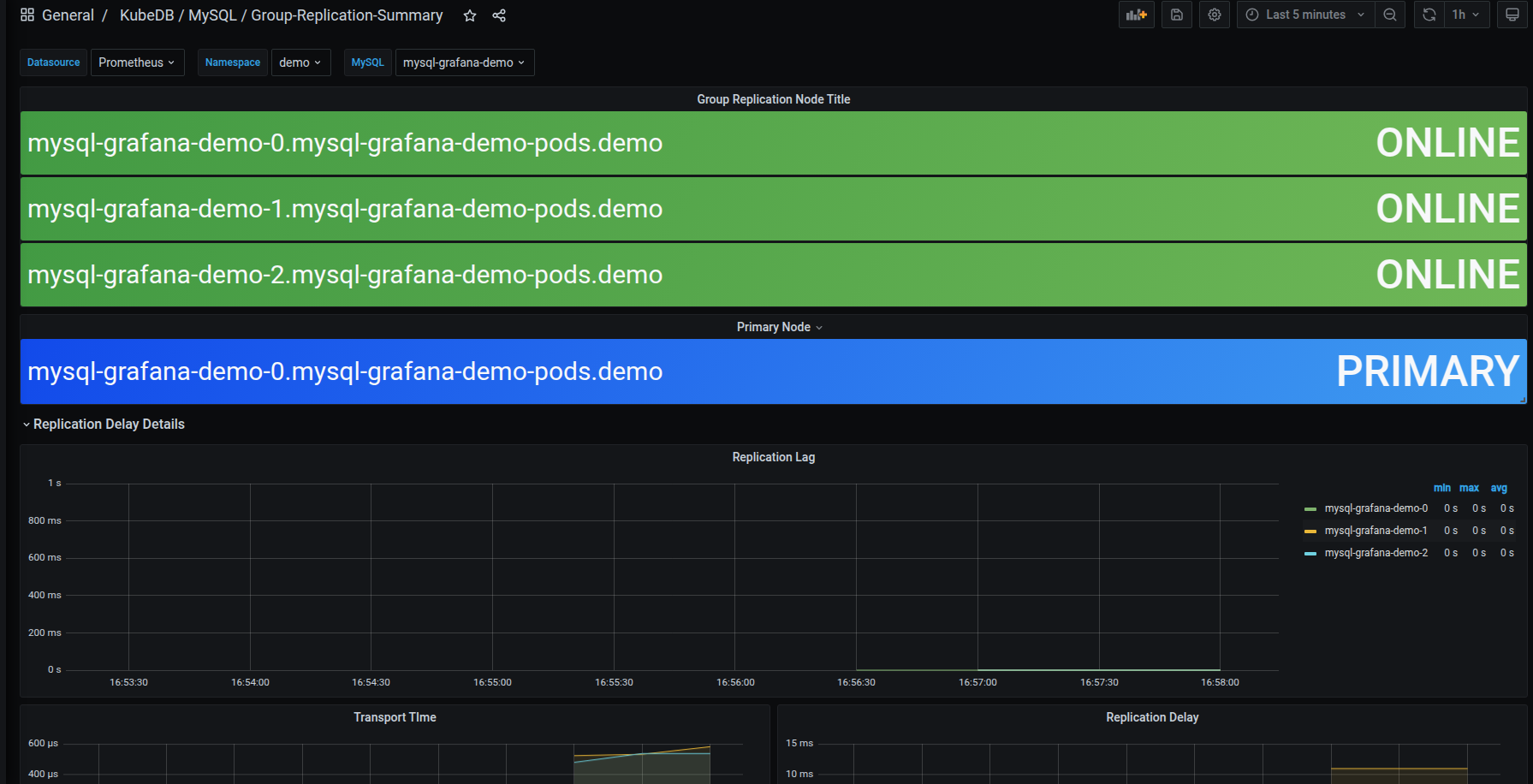Open Transport Time panel title
The height and width of the screenshot is (784, 1533).
(395, 717)
